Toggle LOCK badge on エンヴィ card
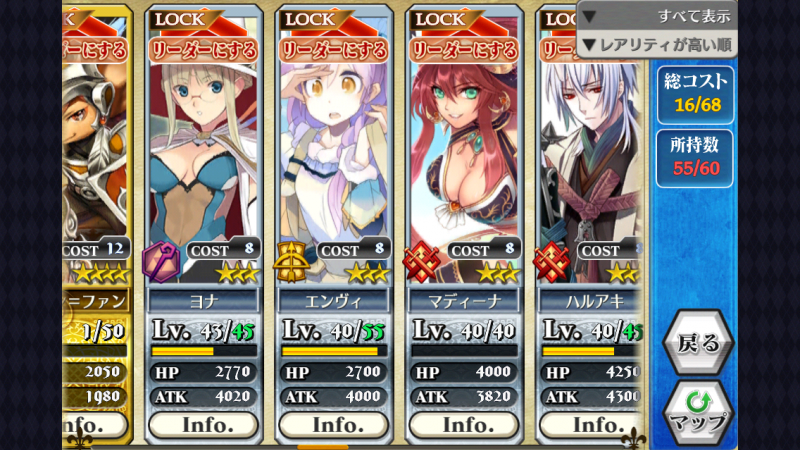 pyautogui.click(x=310, y=19)
